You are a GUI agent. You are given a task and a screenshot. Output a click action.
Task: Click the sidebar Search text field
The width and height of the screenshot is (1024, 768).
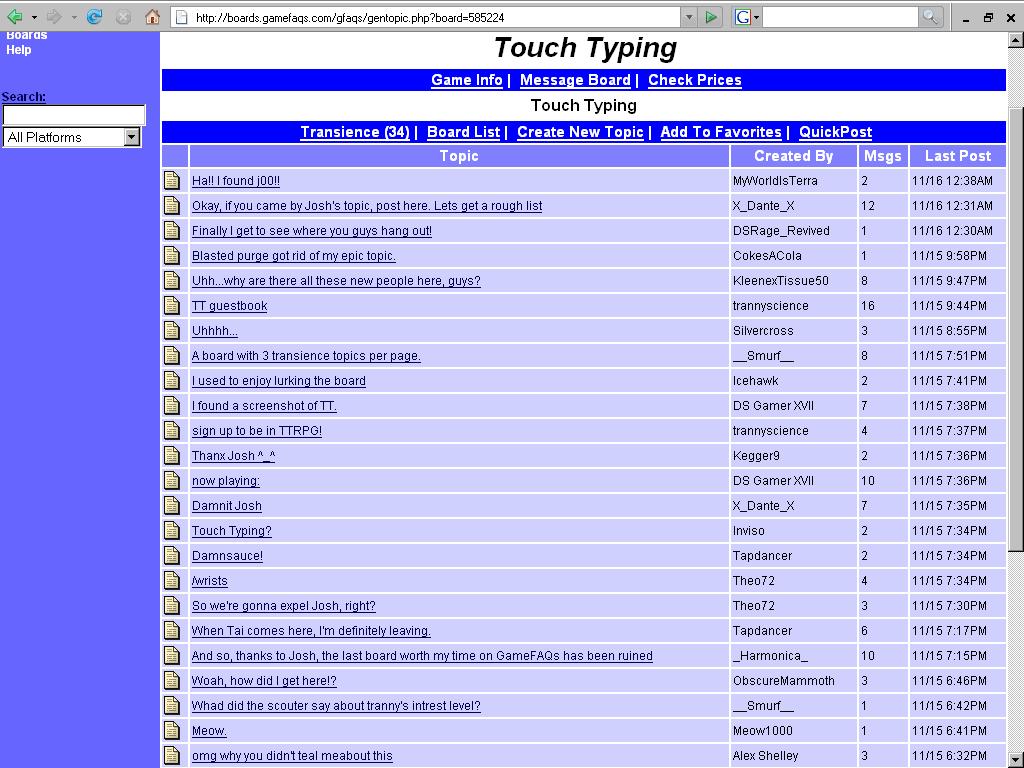(x=74, y=115)
